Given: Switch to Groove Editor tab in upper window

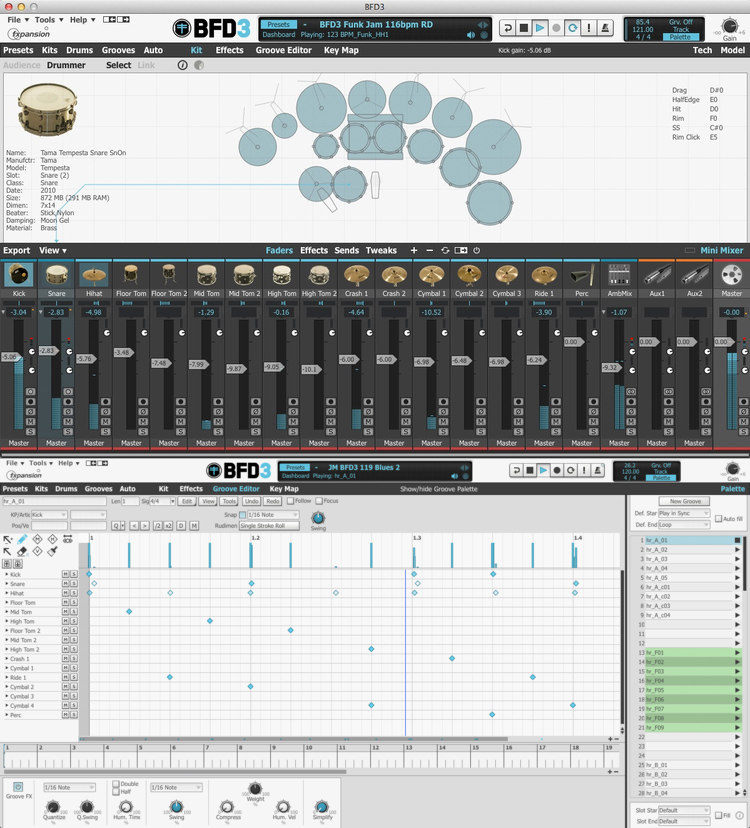Looking at the screenshot, I should pos(284,50).
